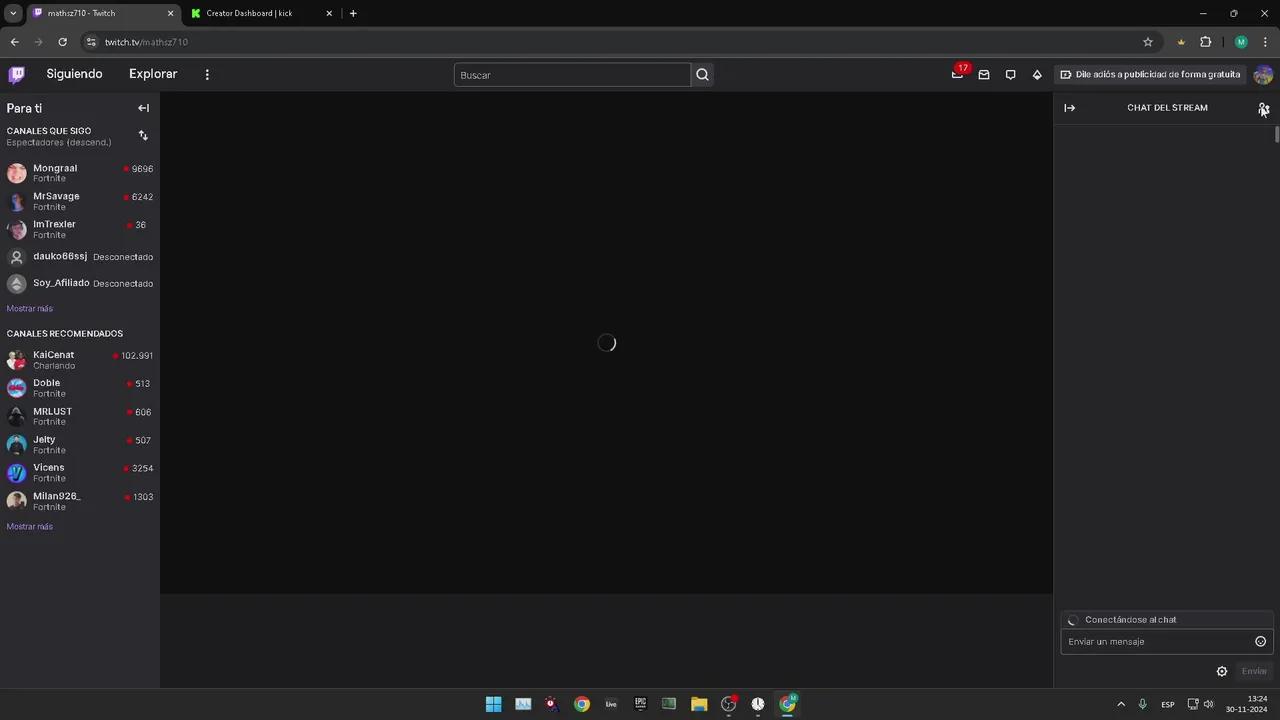Collapse the stream chat panel

1069,108
